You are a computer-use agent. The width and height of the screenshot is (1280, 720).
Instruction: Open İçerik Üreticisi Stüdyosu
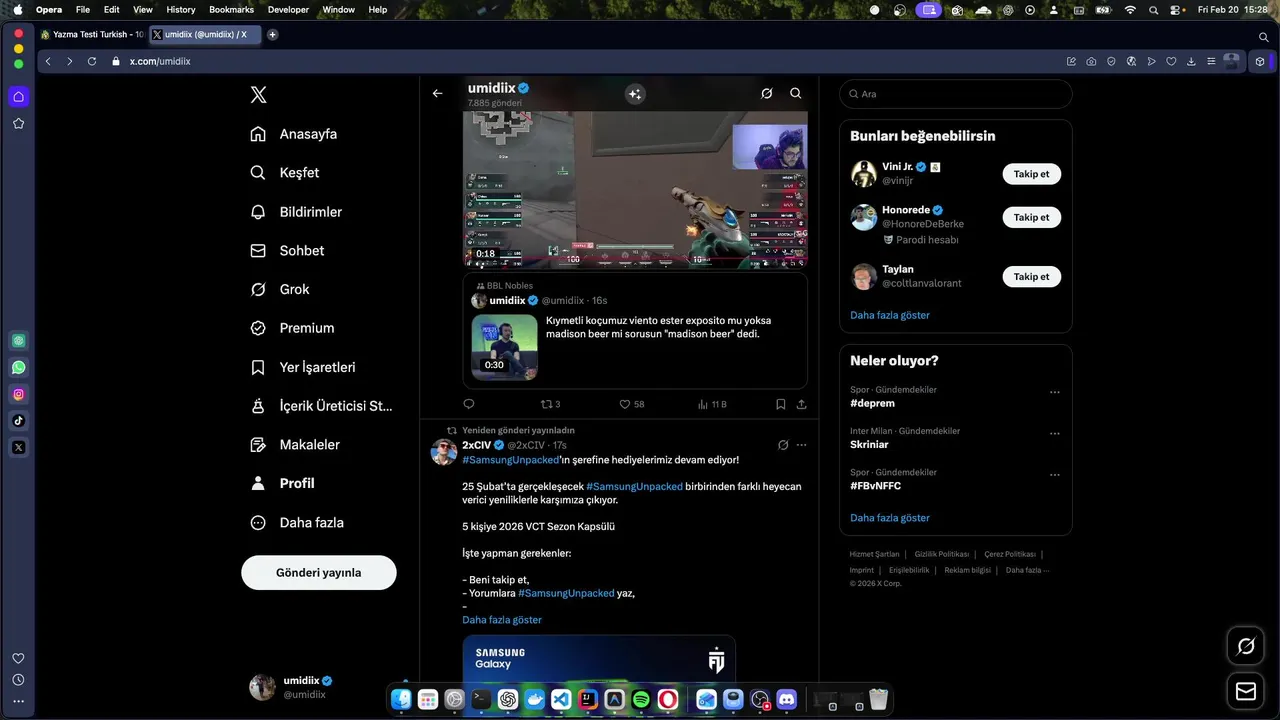point(321,406)
